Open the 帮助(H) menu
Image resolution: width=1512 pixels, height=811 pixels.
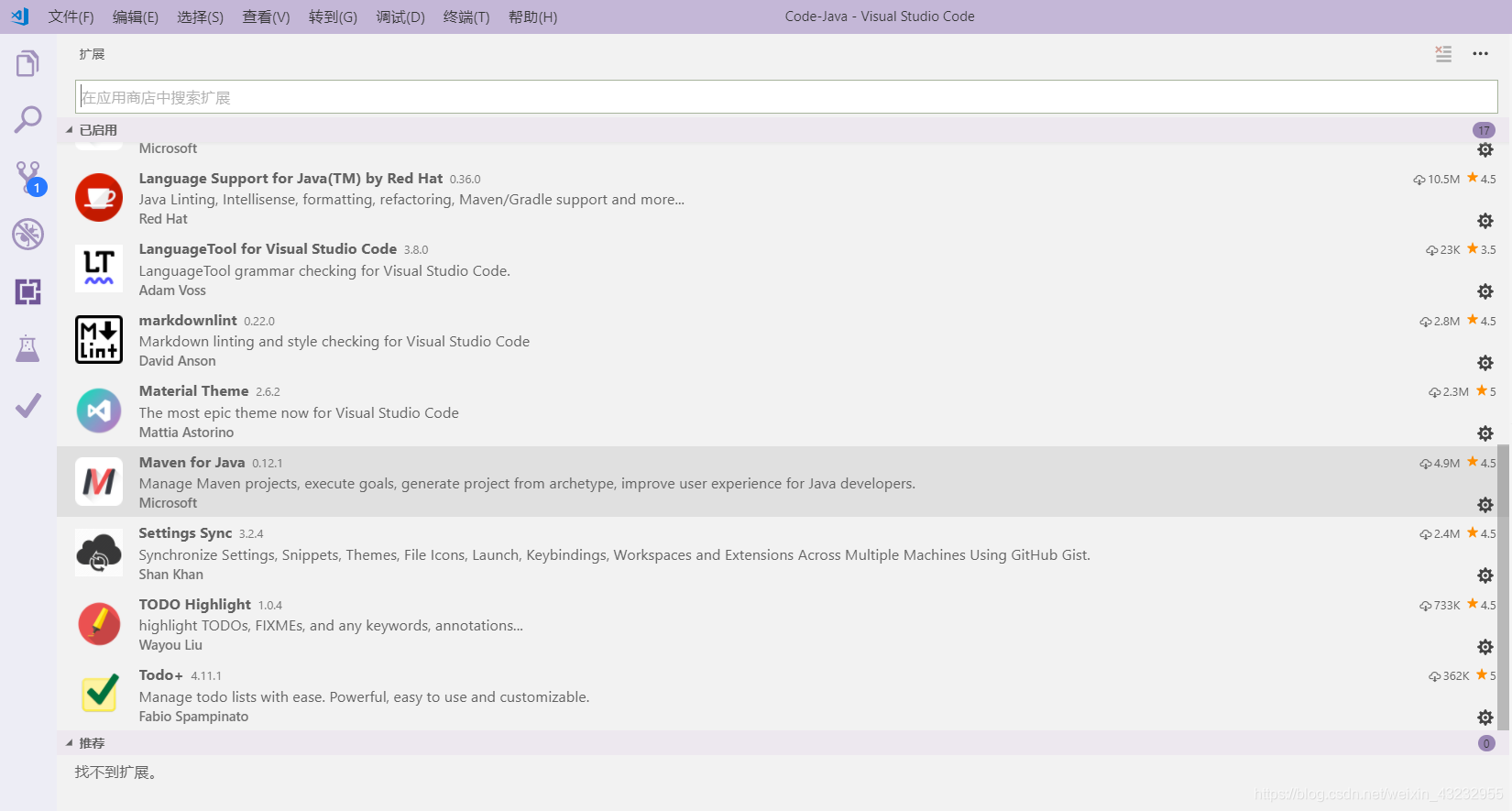point(532,16)
